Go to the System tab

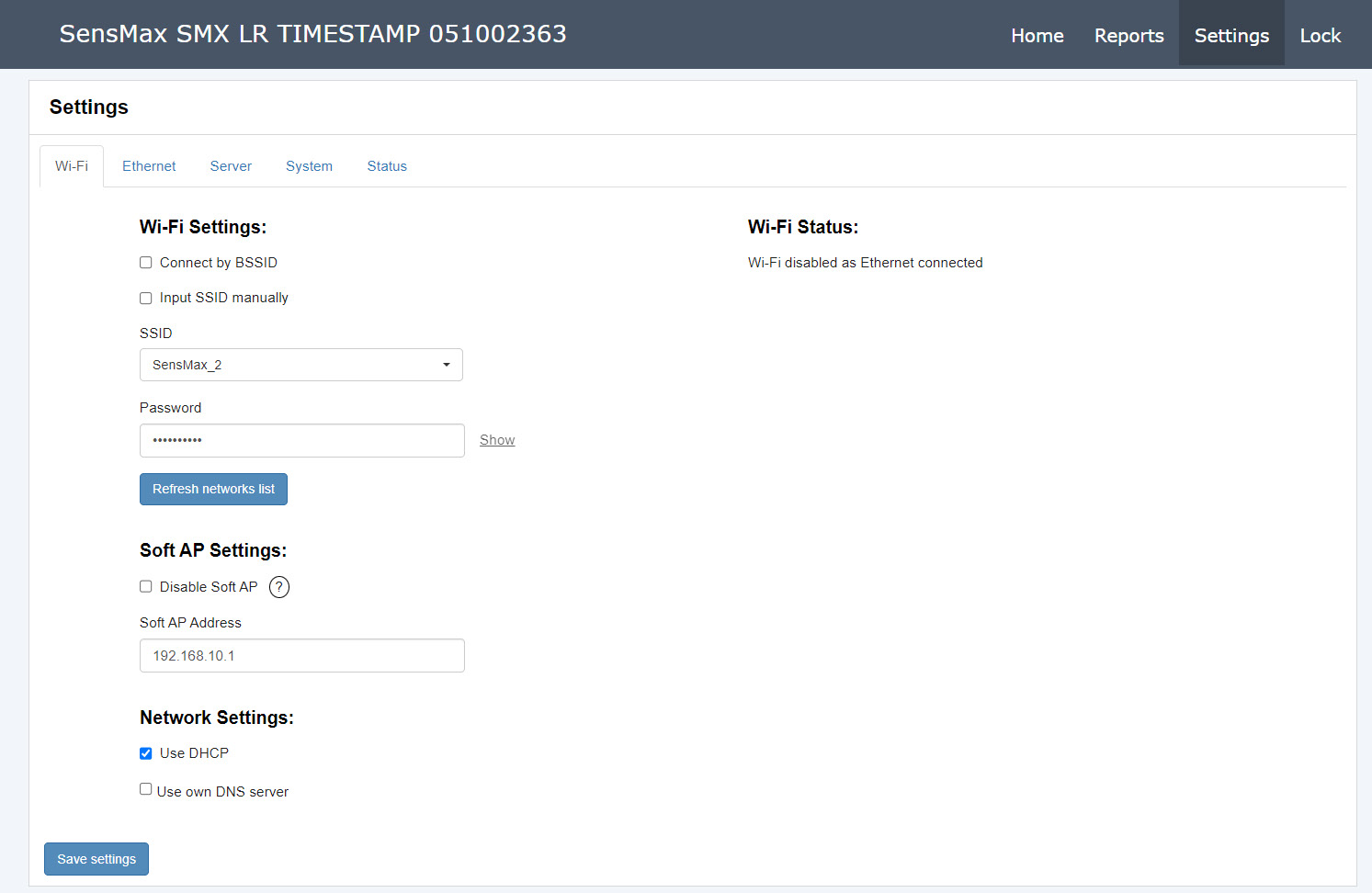(x=309, y=166)
